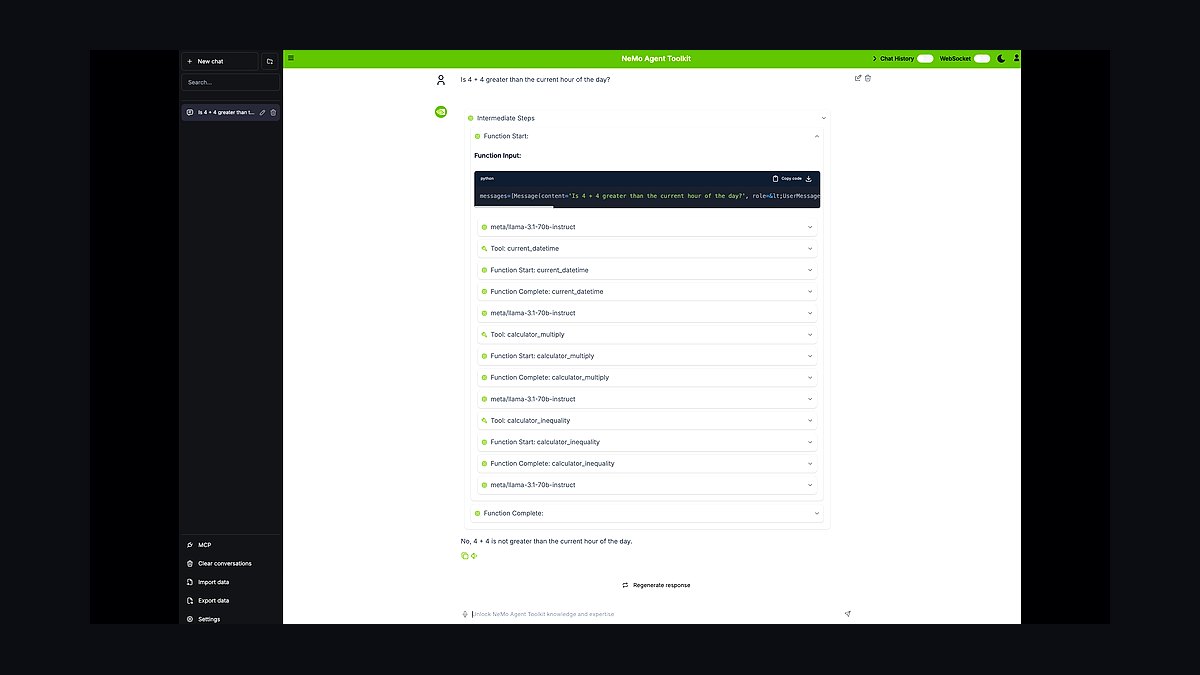This screenshot has height=675, width=1200.
Task: Expand Function Start: calculator_inequality step
Action: click(647, 442)
